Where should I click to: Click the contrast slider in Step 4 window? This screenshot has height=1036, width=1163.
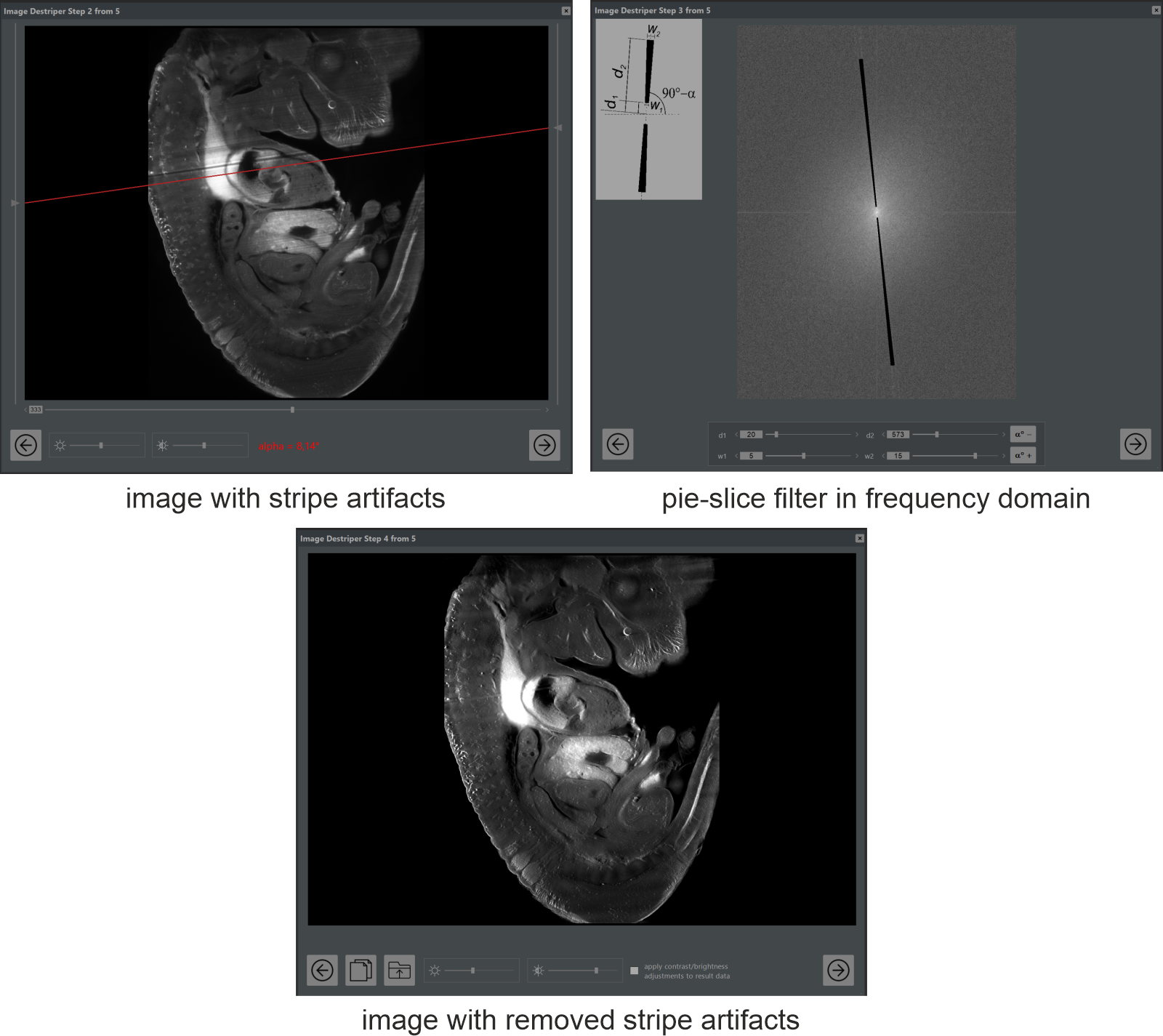pyautogui.click(x=596, y=971)
